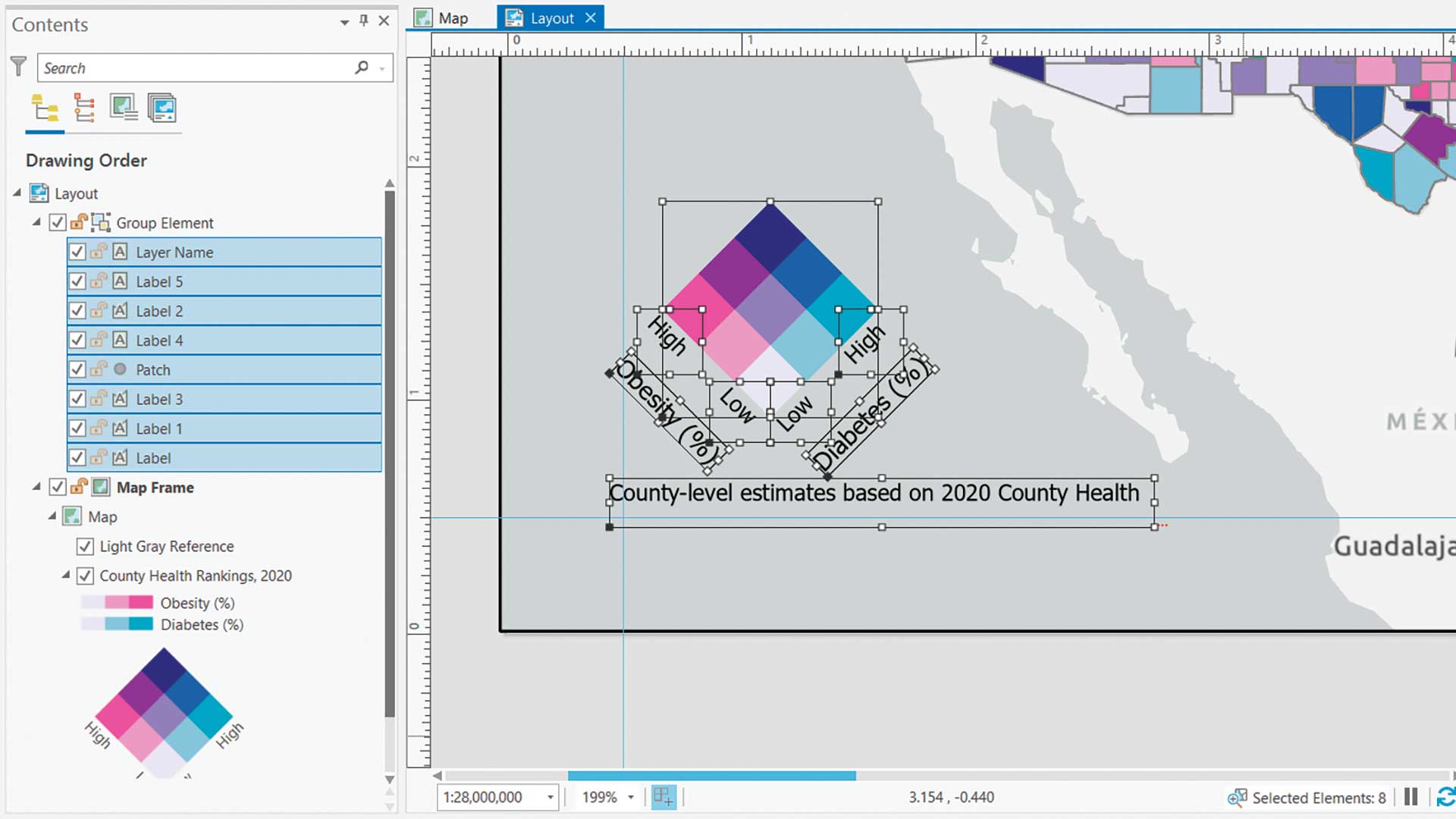The height and width of the screenshot is (819, 1456).
Task: Open the Map Frame Drawing Order view icon
Action: (124, 107)
